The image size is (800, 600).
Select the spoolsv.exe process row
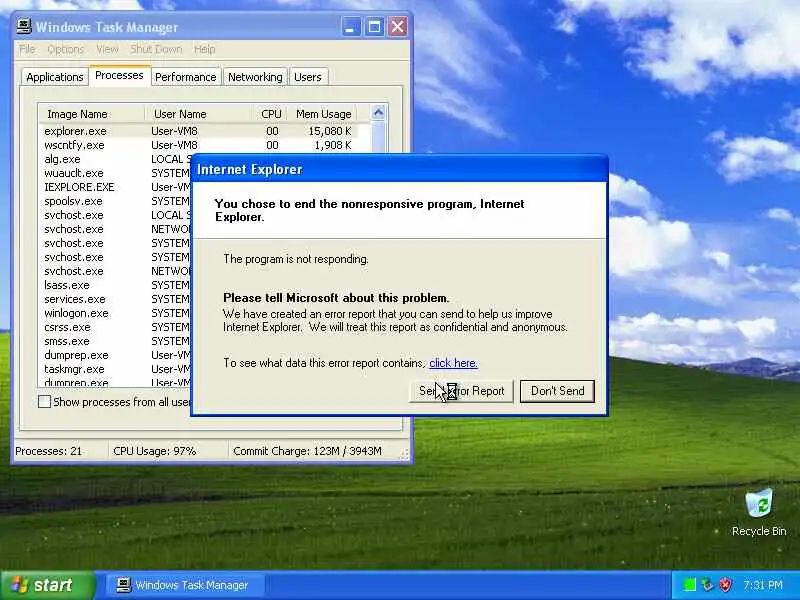tap(116, 201)
